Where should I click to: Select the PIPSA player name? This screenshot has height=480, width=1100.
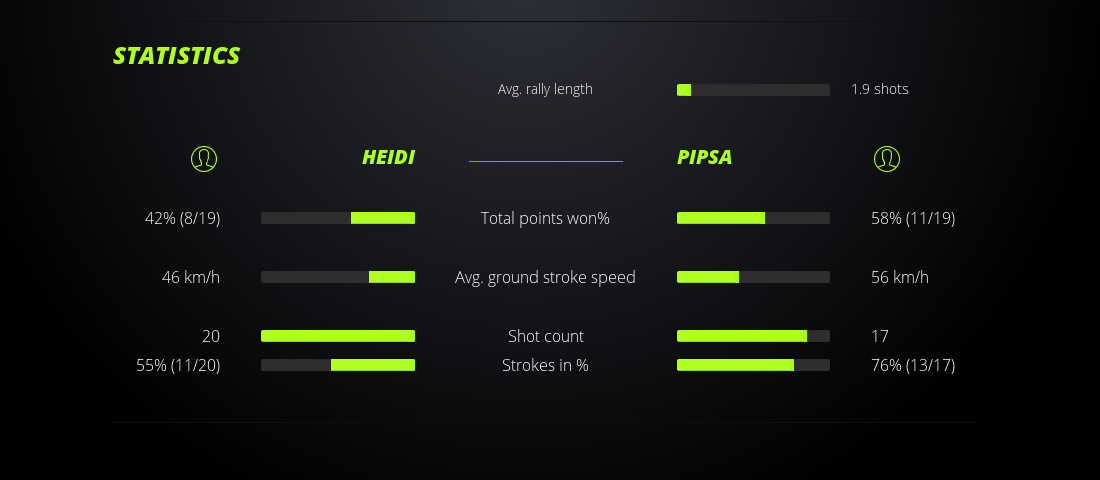point(705,158)
